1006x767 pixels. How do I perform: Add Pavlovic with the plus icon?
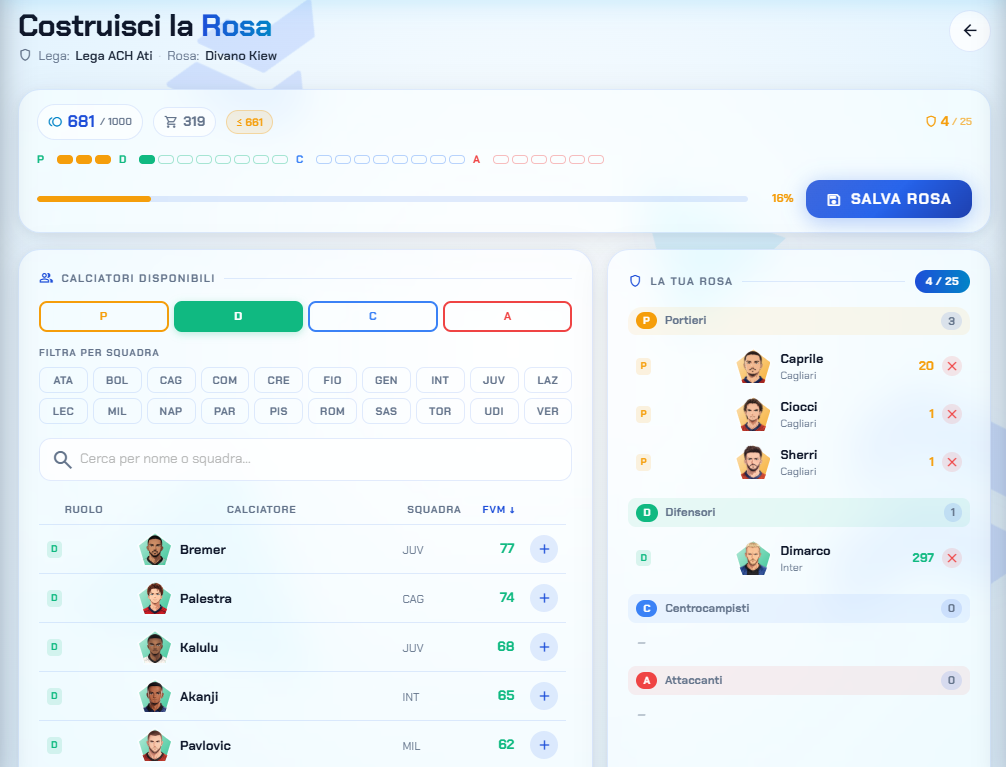pyautogui.click(x=543, y=745)
